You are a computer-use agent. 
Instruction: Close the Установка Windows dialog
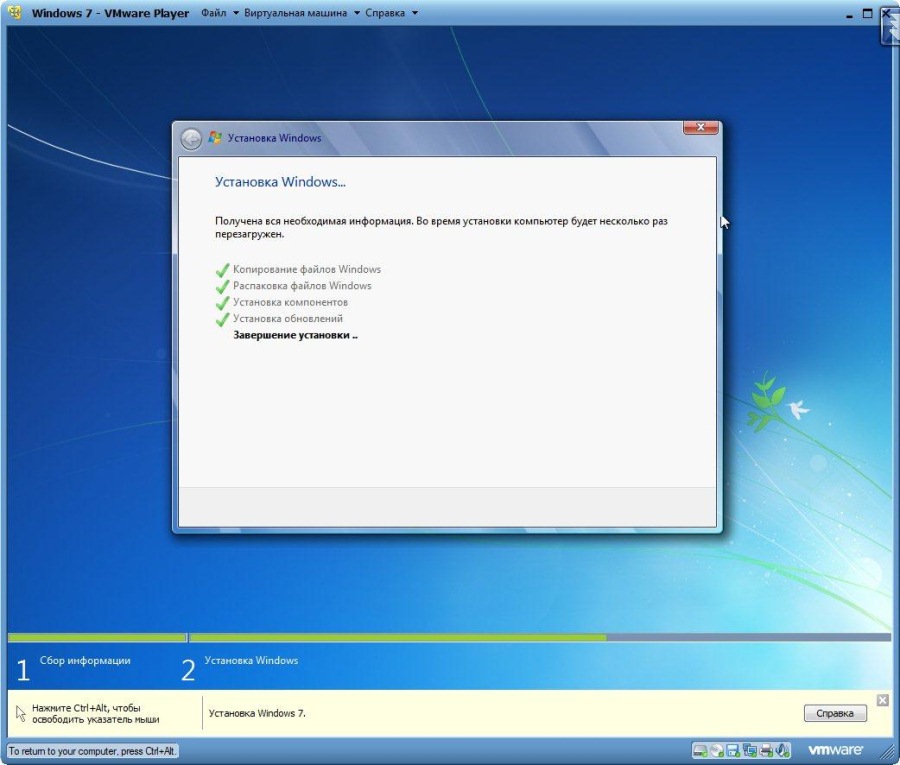(x=701, y=128)
